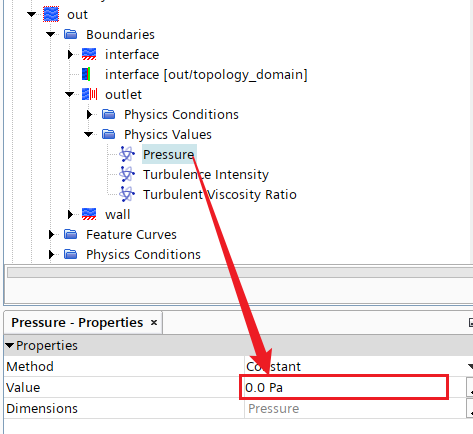Click the Feature Curves folder icon
The image size is (473, 434).
click(x=70, y=234)
